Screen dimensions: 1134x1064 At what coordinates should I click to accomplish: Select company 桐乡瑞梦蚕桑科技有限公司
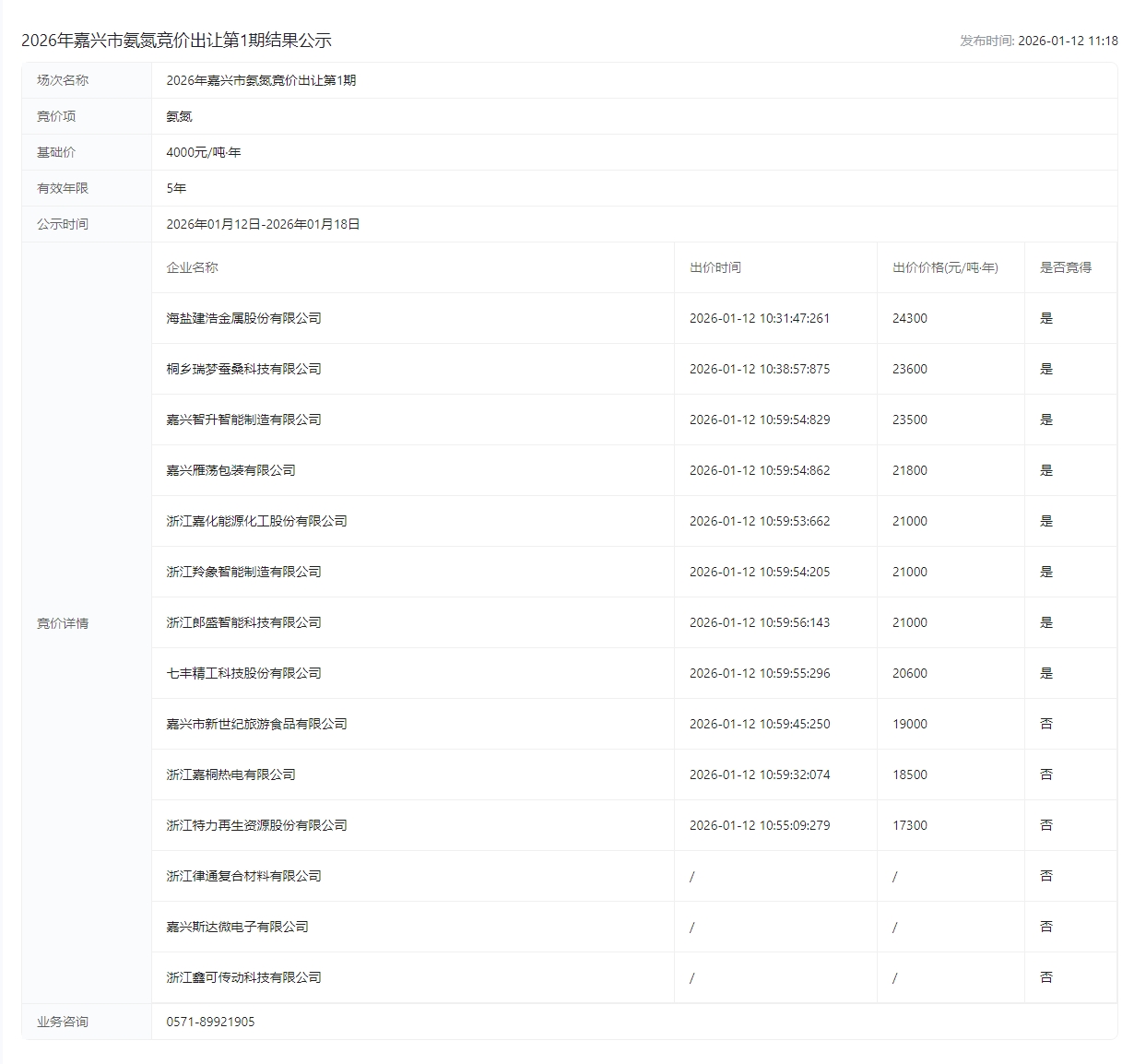243,369
